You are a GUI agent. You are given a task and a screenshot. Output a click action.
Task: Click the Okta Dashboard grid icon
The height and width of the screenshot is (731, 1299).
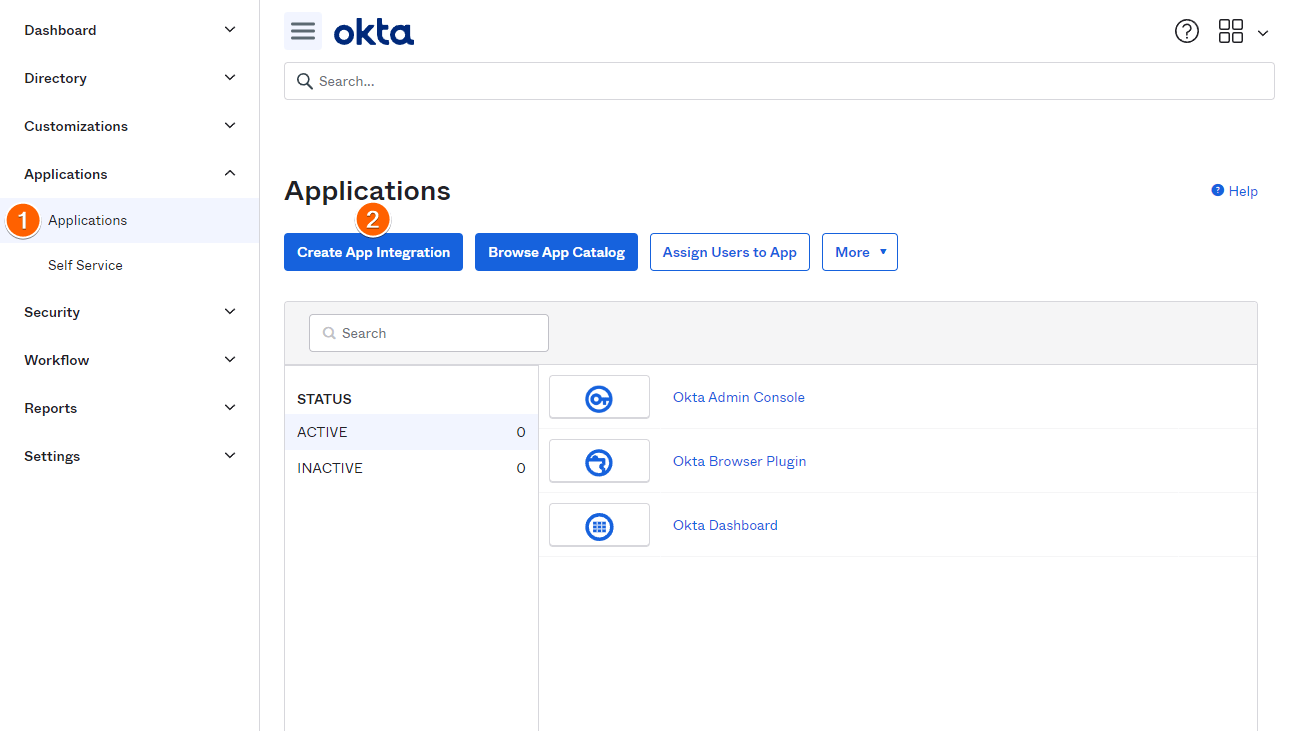point(599,526)
